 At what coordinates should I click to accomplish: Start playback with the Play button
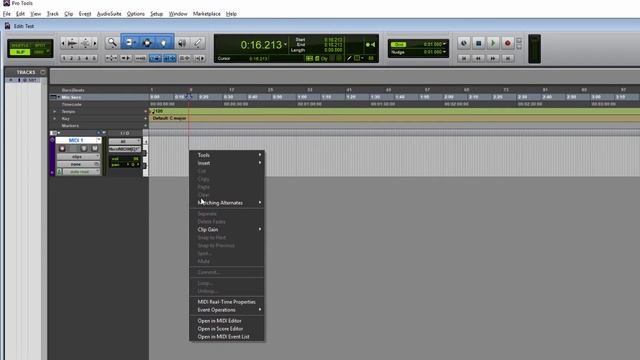493,43
